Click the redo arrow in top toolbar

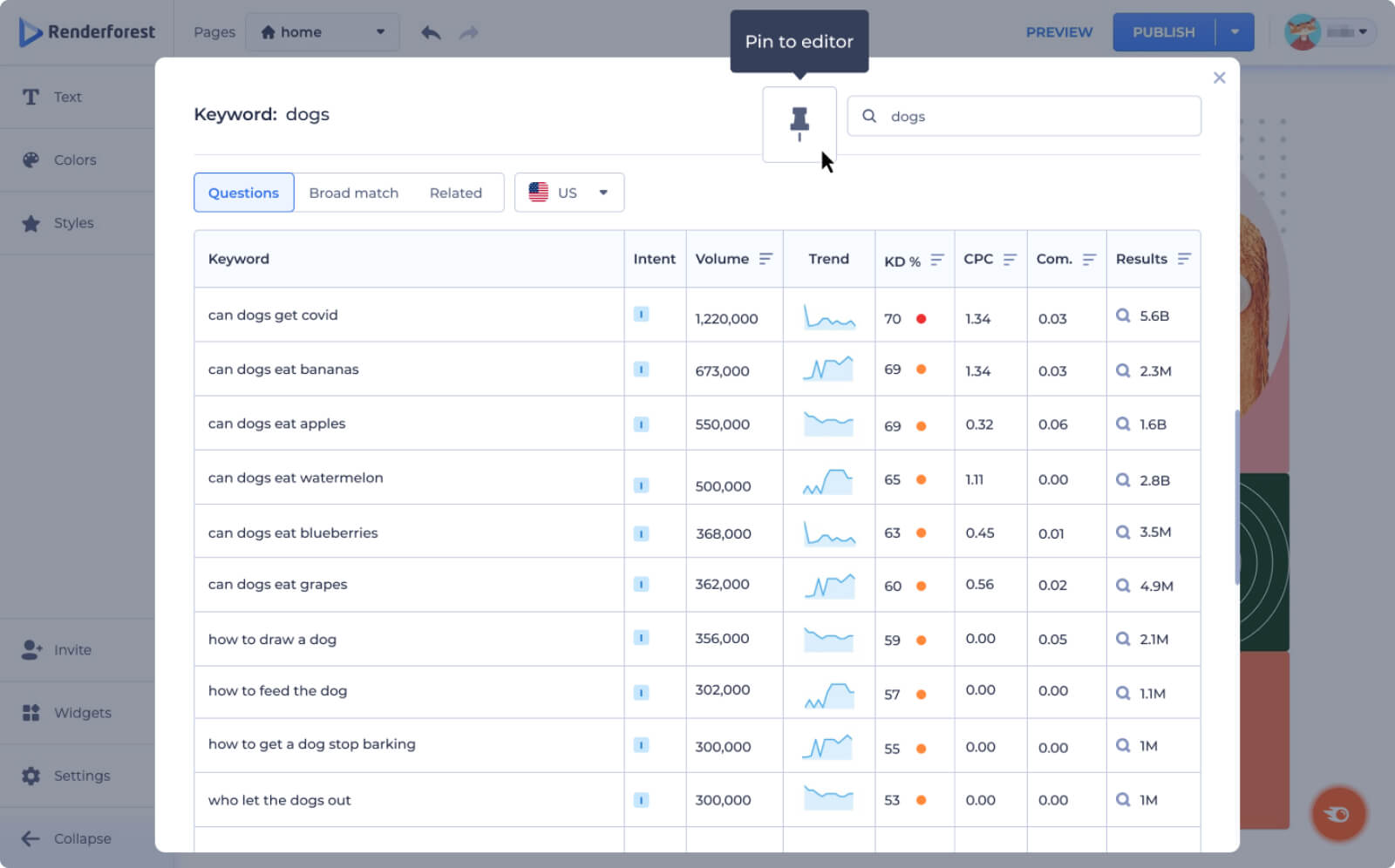(469, 32)
